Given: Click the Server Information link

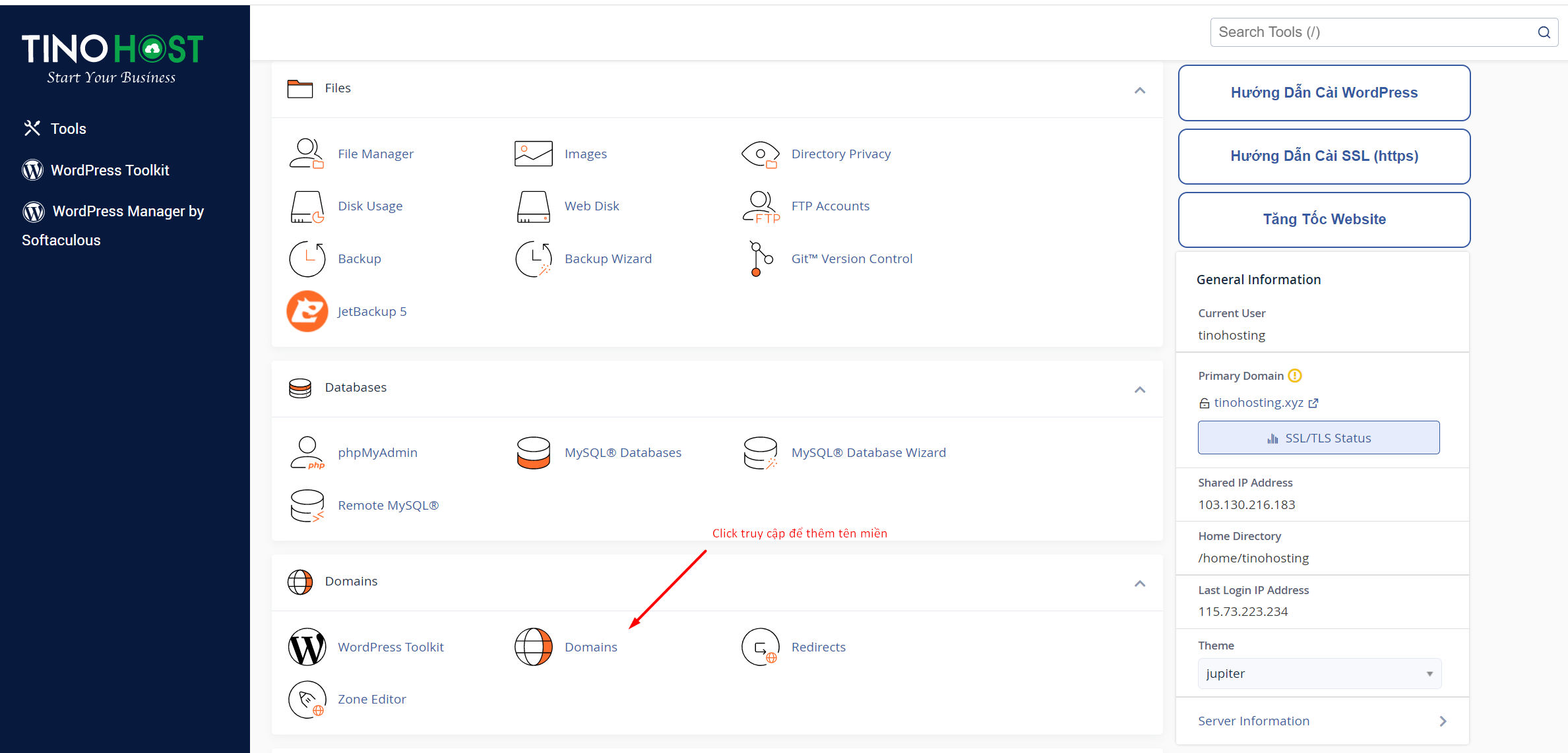Looking at the screenshot, I should coord(1253,721).
